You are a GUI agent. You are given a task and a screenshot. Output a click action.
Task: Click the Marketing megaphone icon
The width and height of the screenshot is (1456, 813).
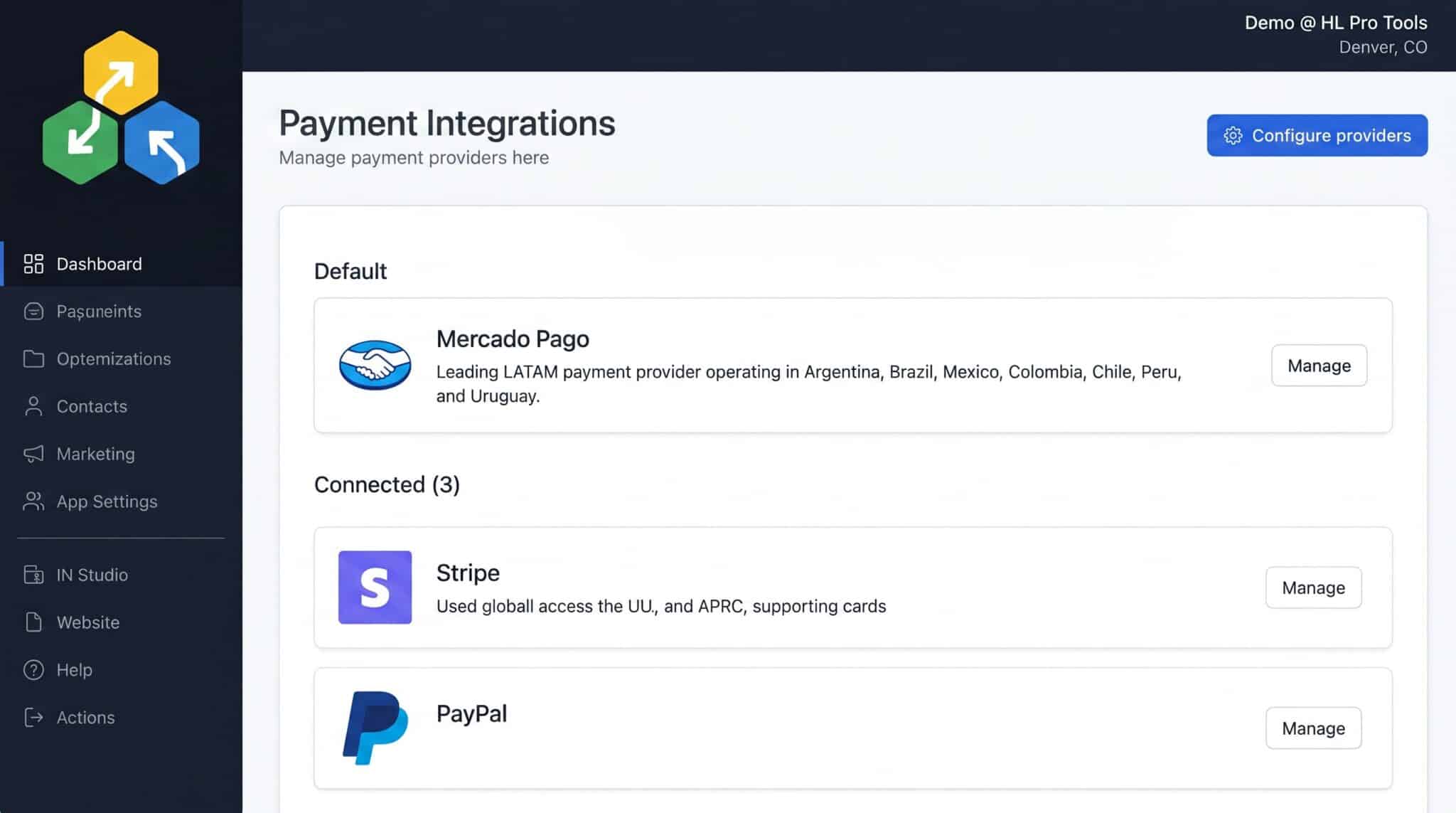coord(33,454)
